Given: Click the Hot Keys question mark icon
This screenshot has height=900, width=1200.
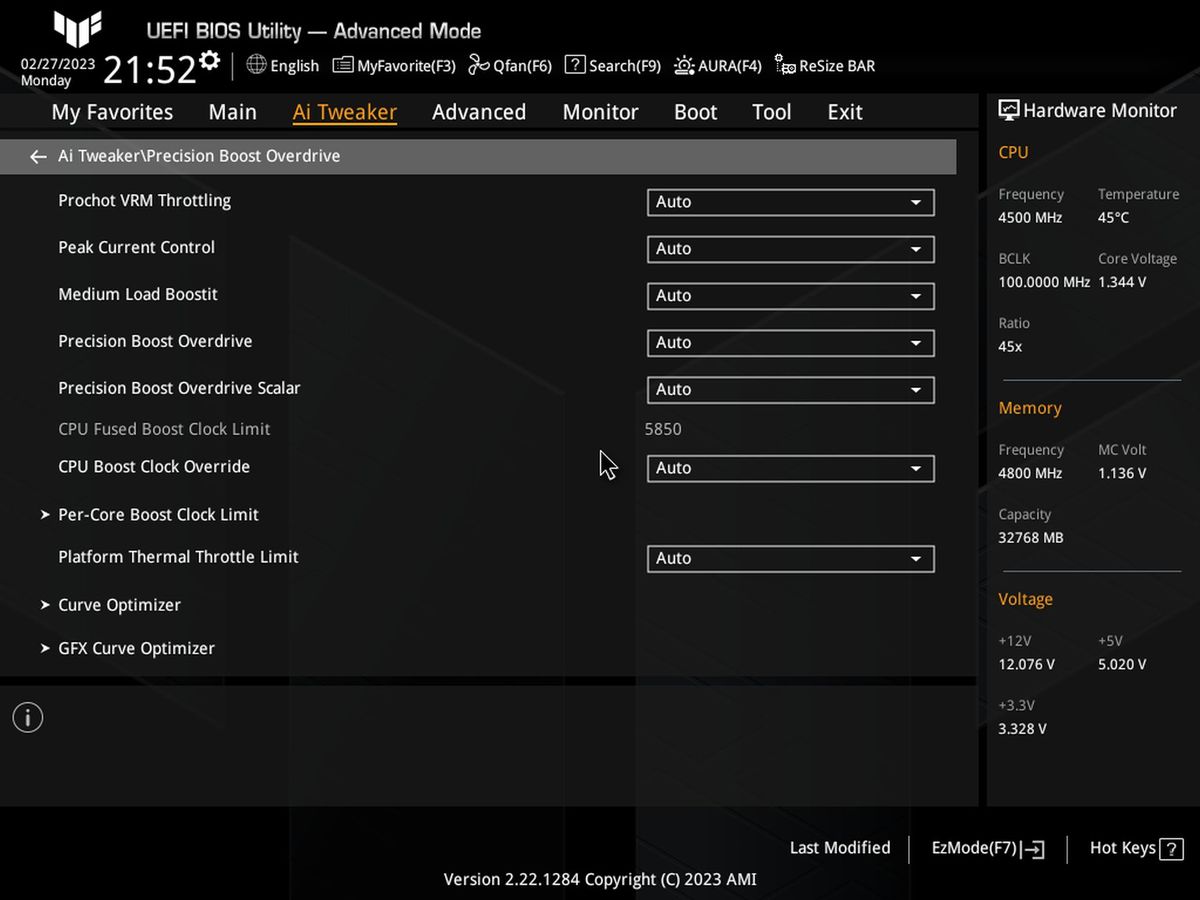Looking at the screenshot, I should [1171, 848].
